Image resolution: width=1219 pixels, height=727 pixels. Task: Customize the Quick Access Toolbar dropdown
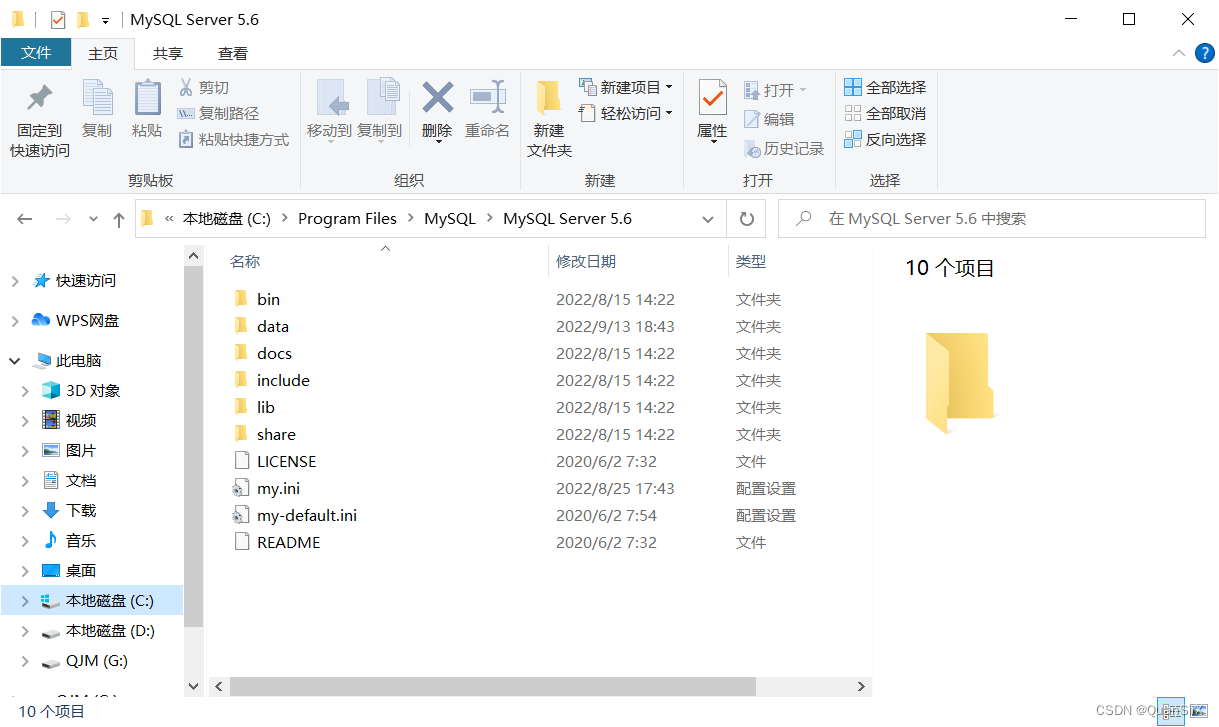(105, 20)
